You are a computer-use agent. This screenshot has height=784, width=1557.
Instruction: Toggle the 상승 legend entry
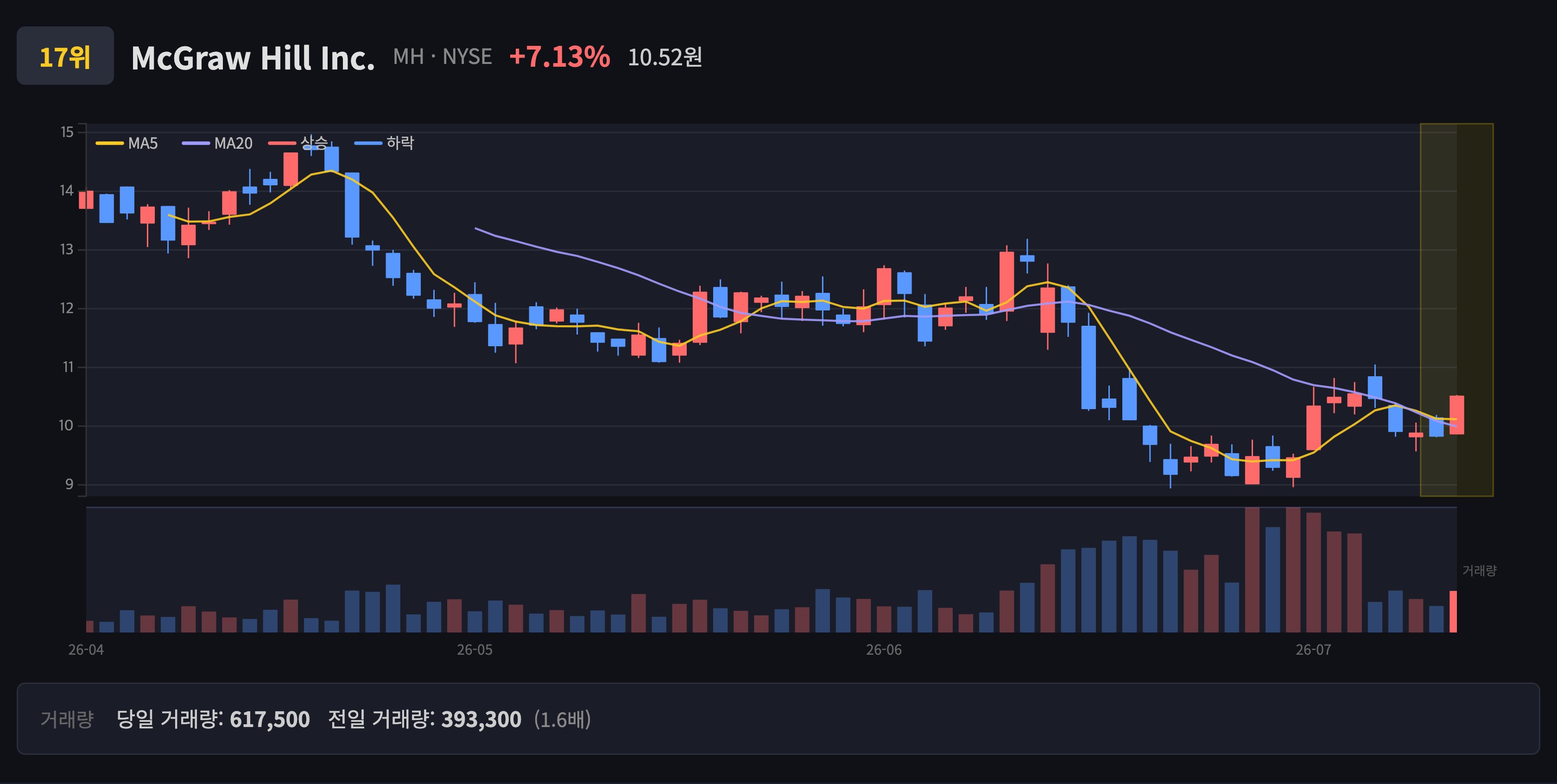tap(298, 143)
